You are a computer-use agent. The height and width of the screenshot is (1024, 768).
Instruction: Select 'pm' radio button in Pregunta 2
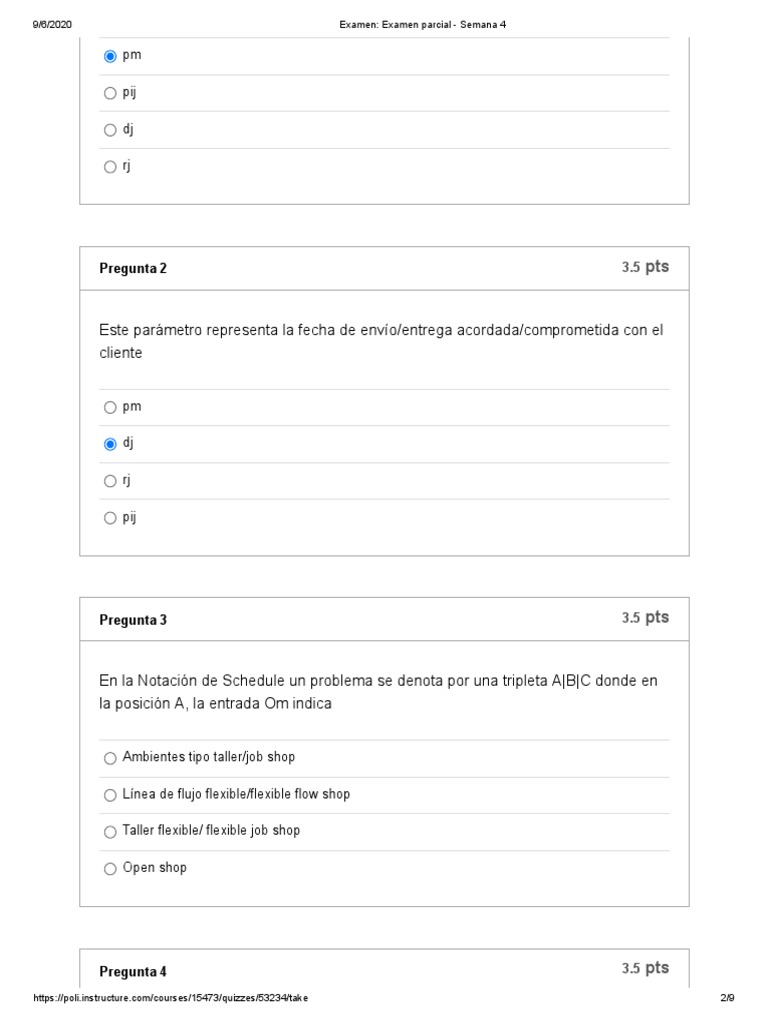(x=110, y=407)
